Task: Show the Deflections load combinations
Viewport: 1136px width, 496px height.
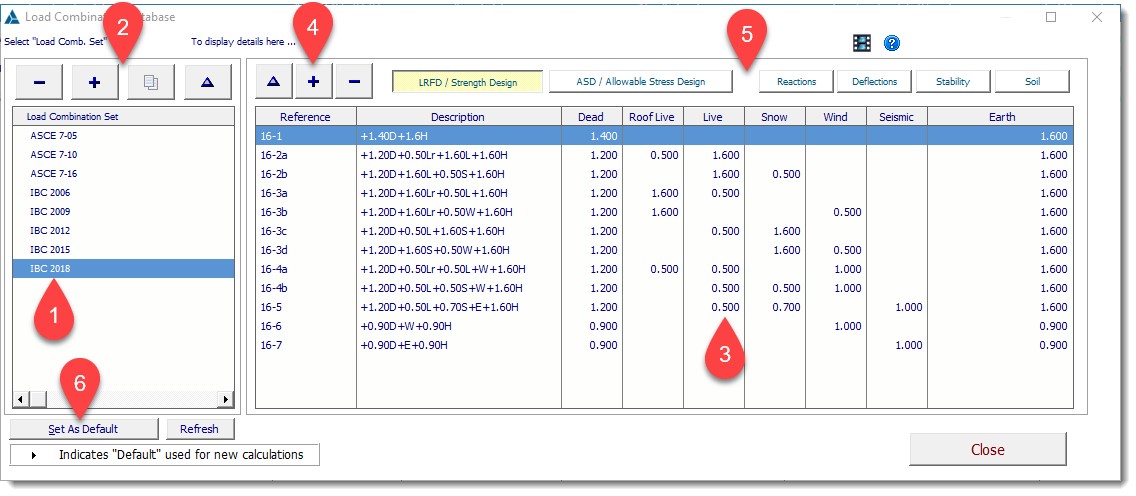Action: click(x=874, y=82)
